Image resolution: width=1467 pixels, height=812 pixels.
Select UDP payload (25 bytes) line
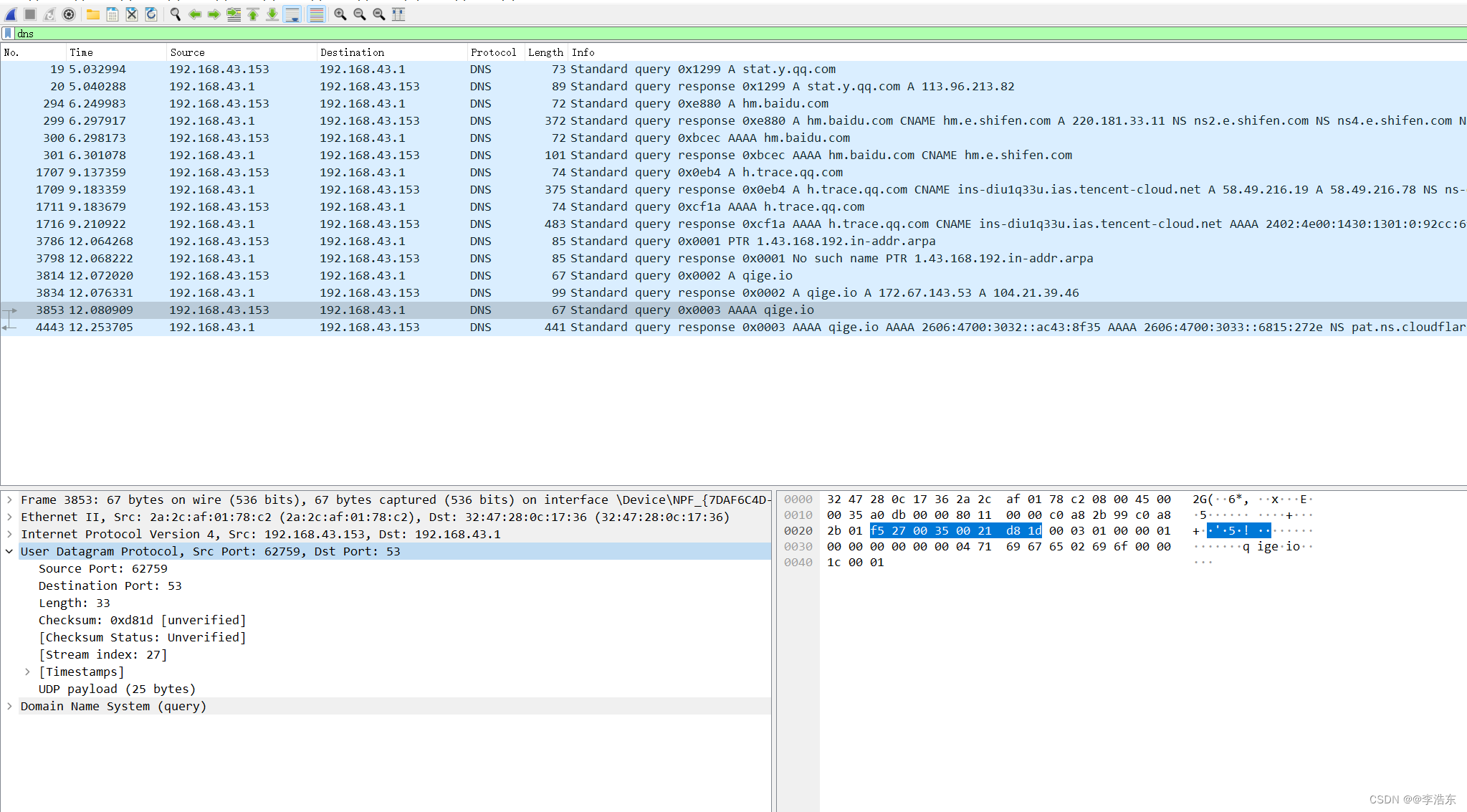pyautogui.click(x=118, y=689)
